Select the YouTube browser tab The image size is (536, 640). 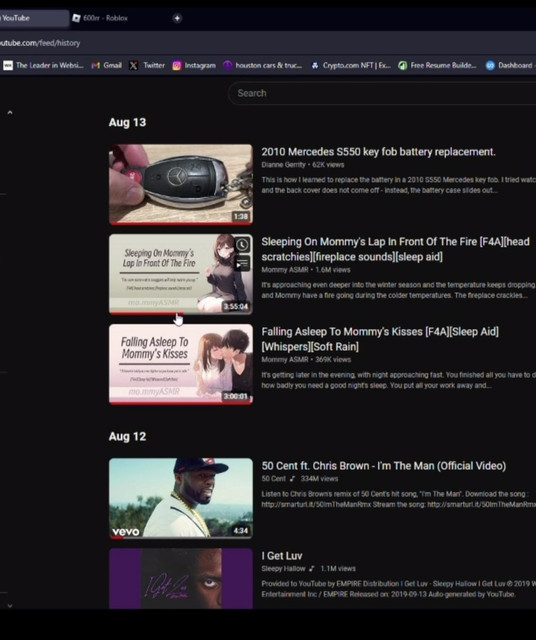click(x=34, y=18)
